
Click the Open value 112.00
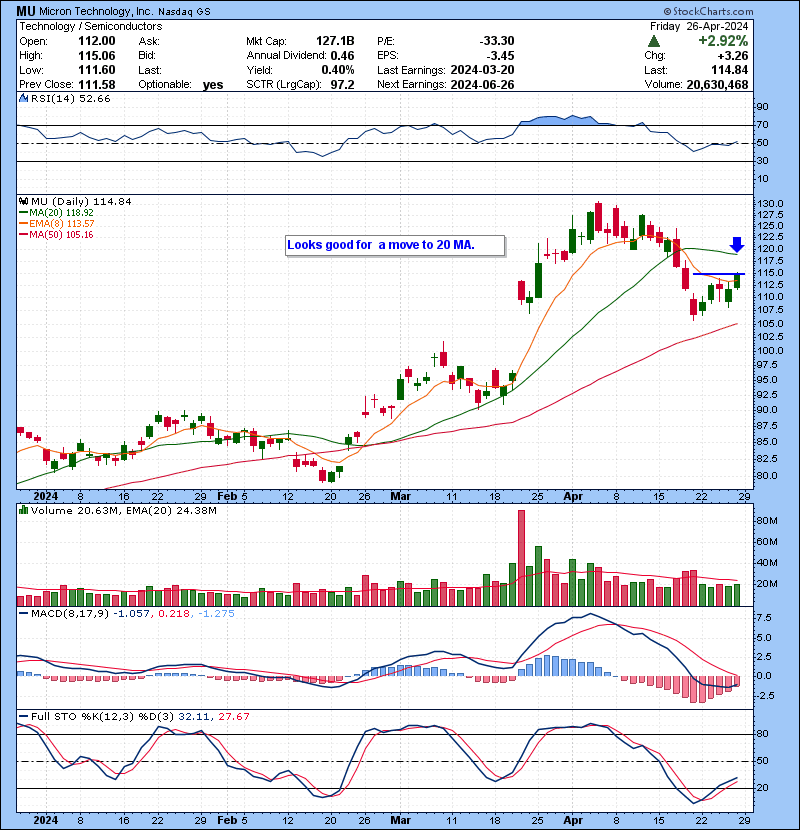(x=97, y=41)
